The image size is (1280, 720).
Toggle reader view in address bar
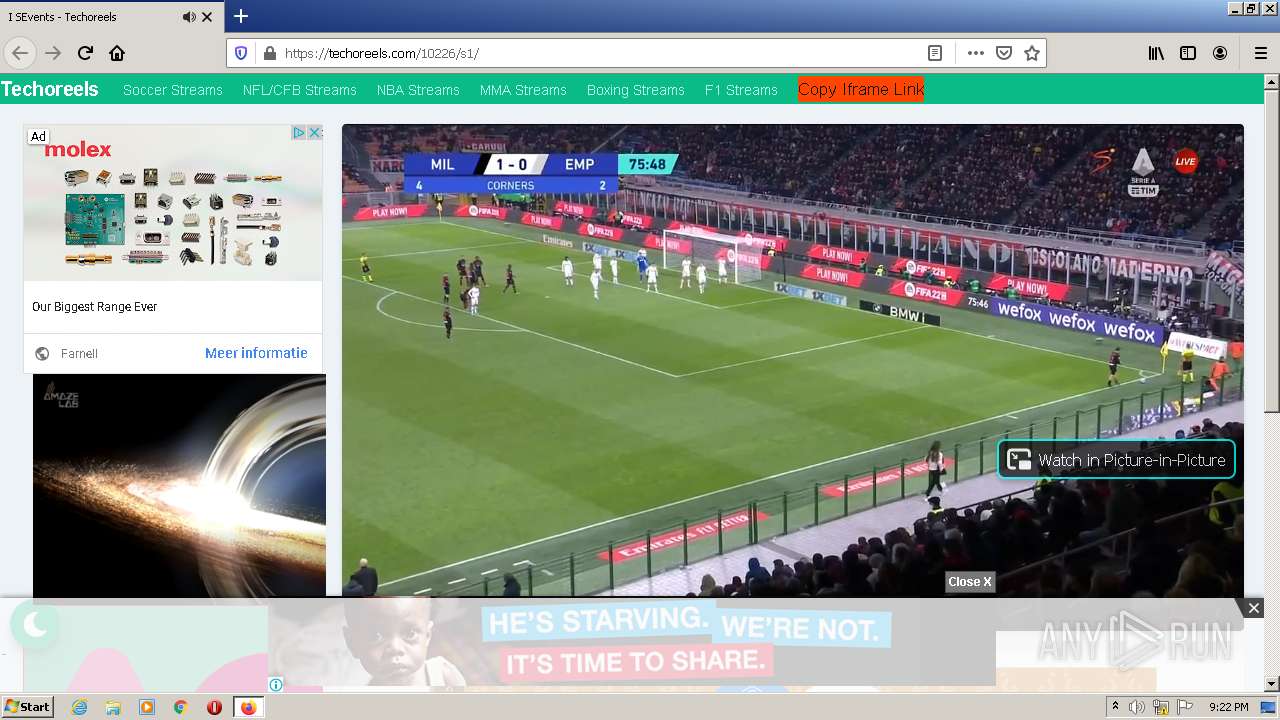[935, 53]
